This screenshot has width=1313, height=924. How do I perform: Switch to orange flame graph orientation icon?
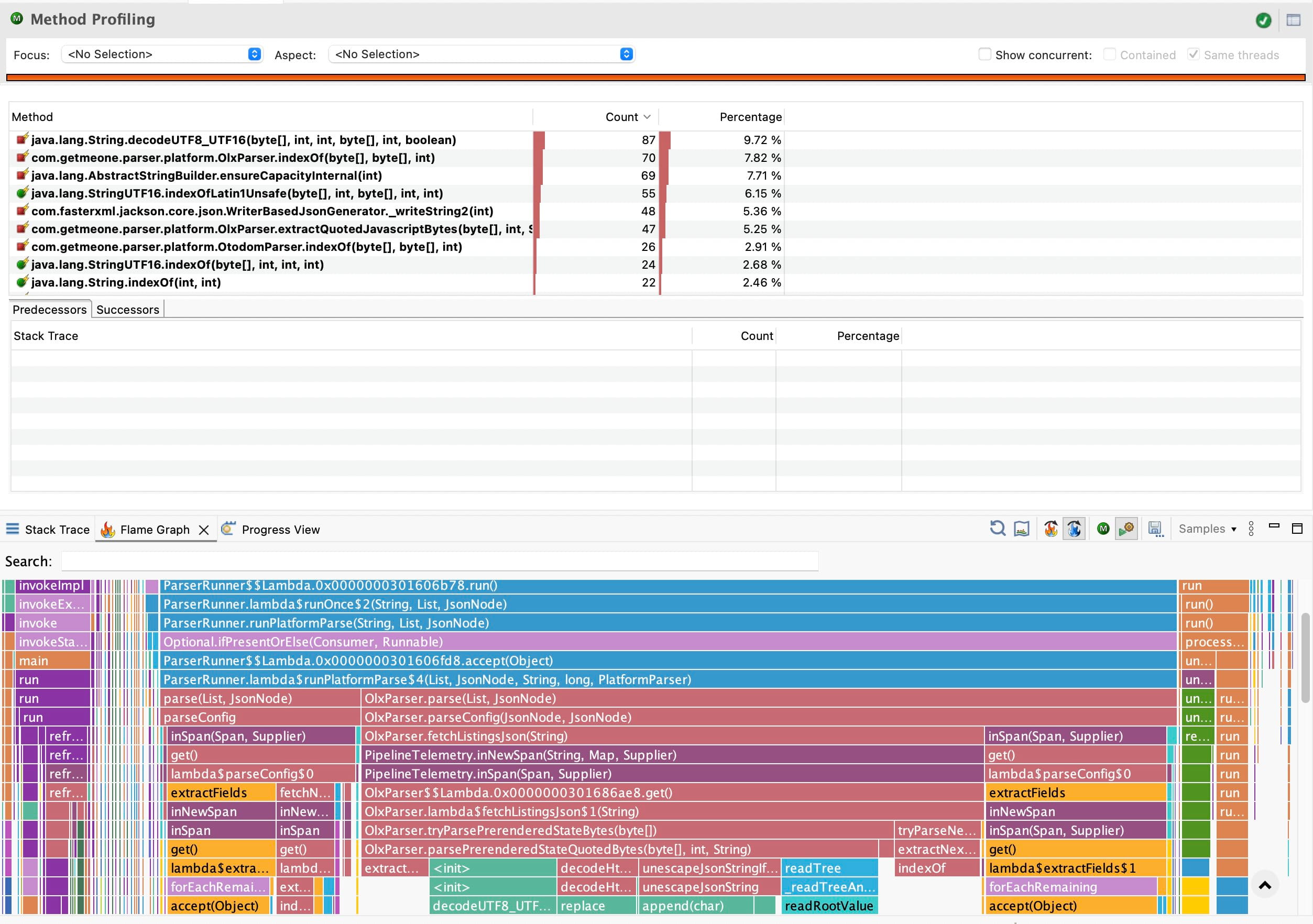click(1051, 529)
